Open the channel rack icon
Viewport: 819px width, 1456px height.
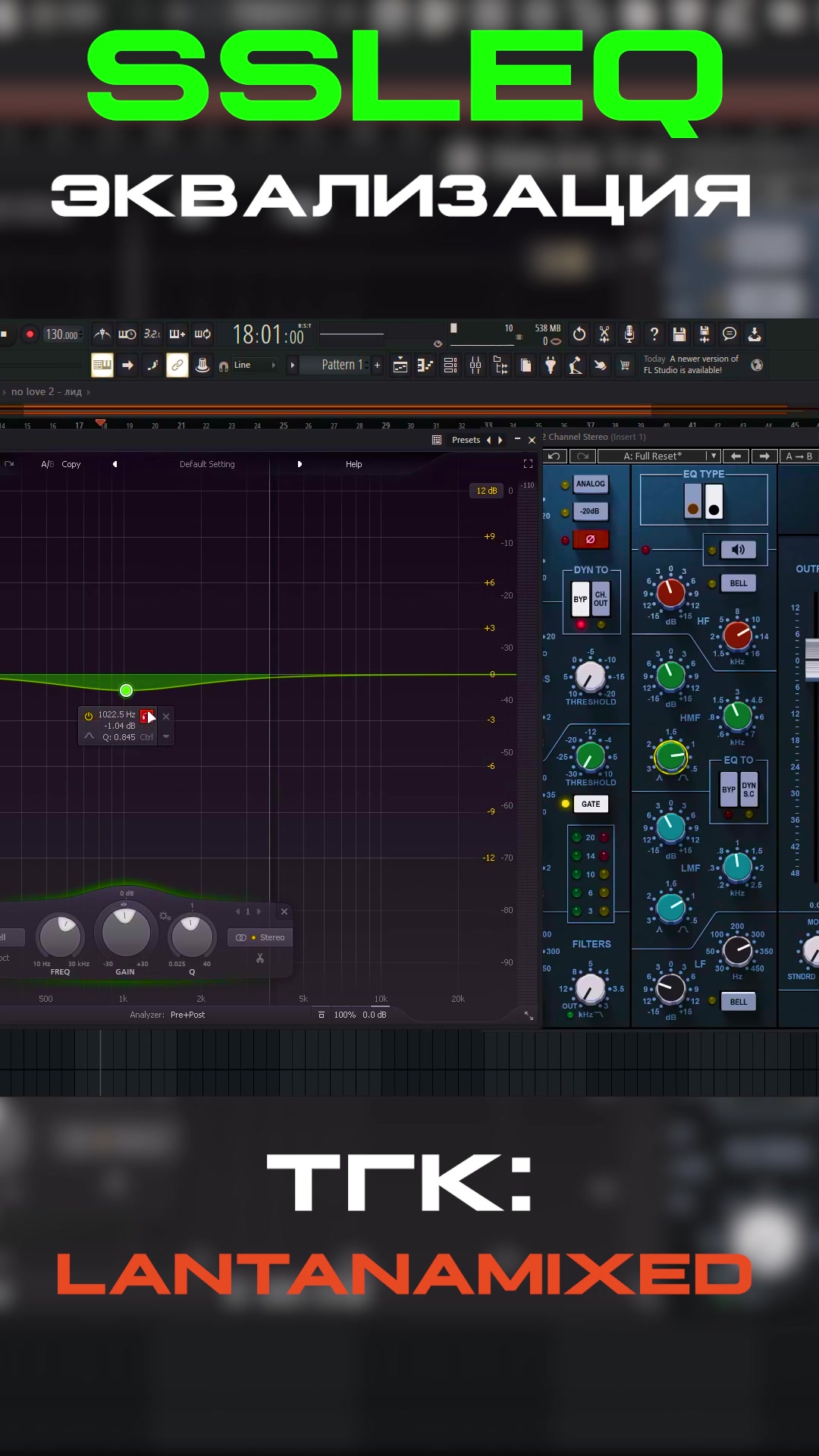pos(450,366)
